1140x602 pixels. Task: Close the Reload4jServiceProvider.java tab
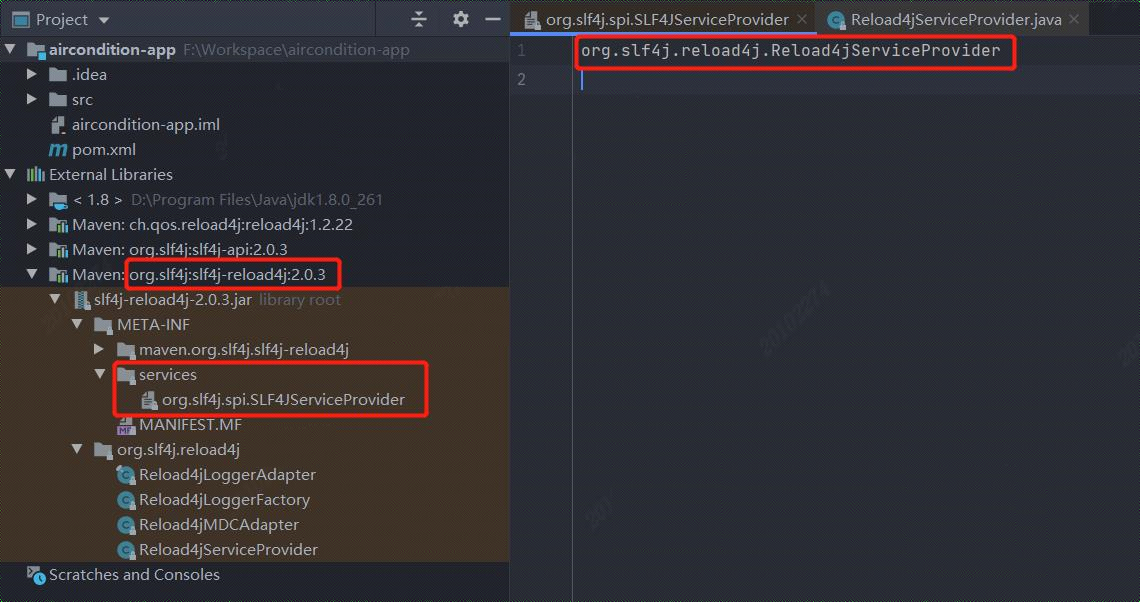click(1075, 19)
